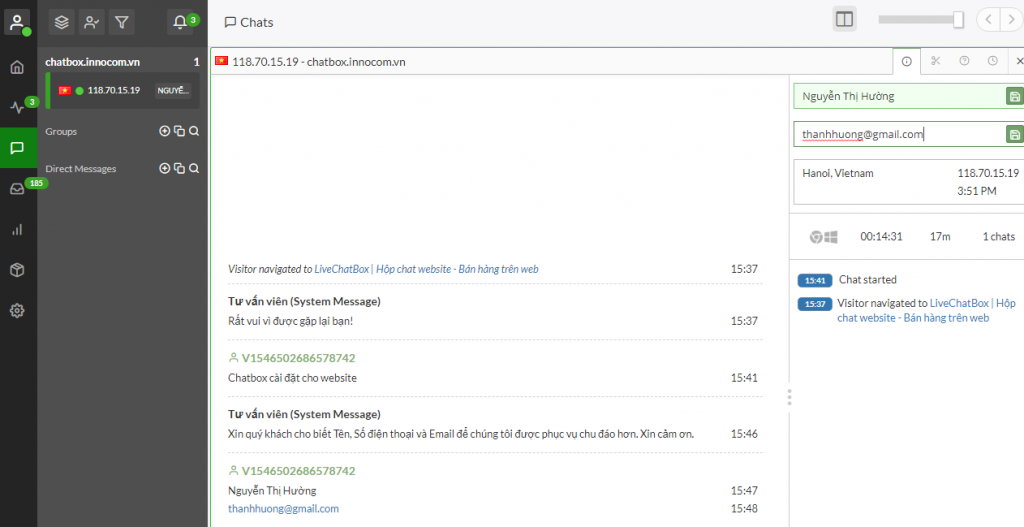1024x527 pixels.
Task: Switch to the clock history tab
Action: tap(993, 61)
